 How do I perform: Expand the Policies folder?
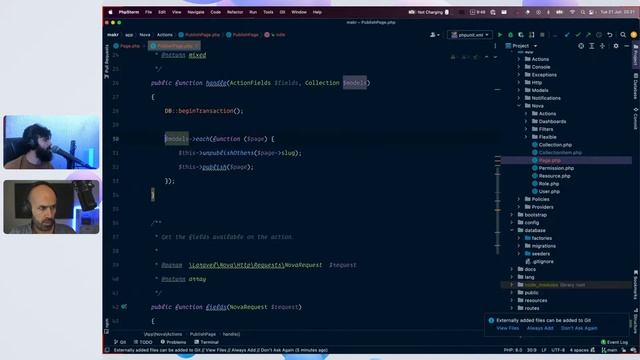click(x=519, y=199)
